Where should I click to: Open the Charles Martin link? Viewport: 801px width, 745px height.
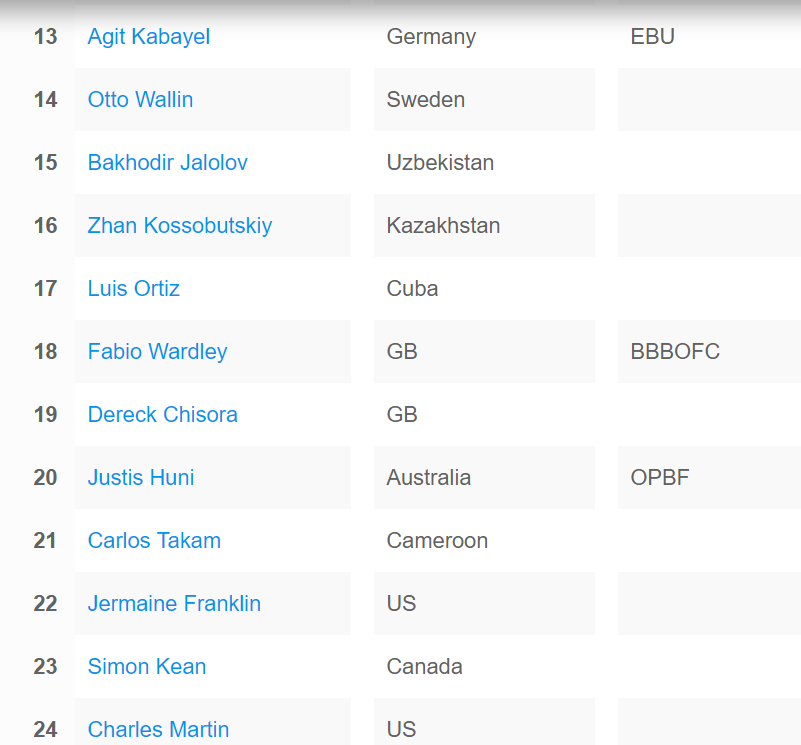(x=158, y=730)
